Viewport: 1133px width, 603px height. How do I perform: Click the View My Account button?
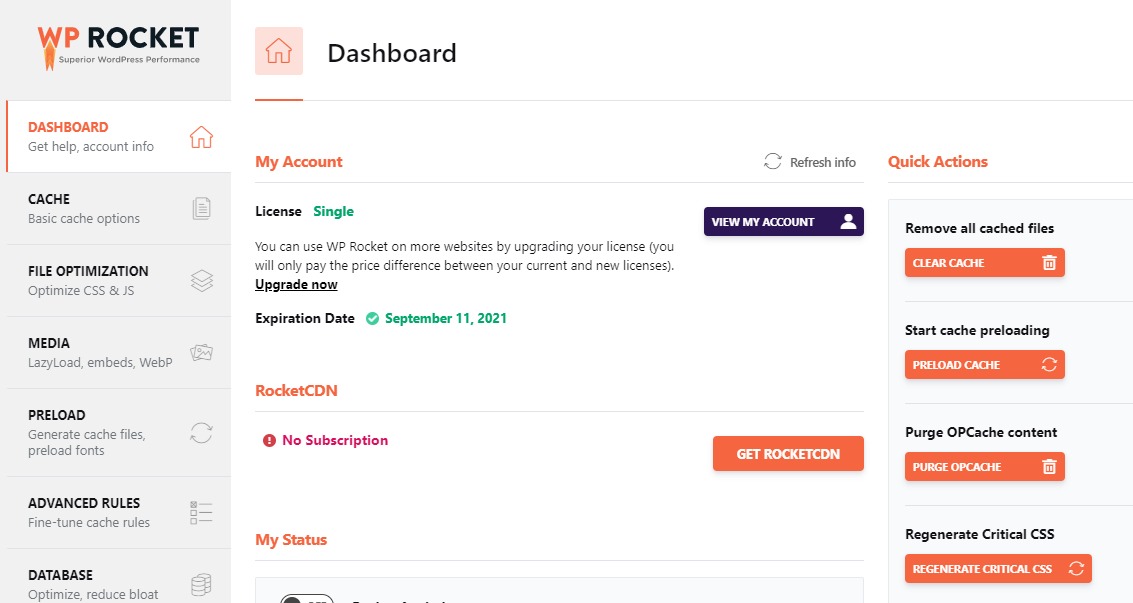point(784,222)
